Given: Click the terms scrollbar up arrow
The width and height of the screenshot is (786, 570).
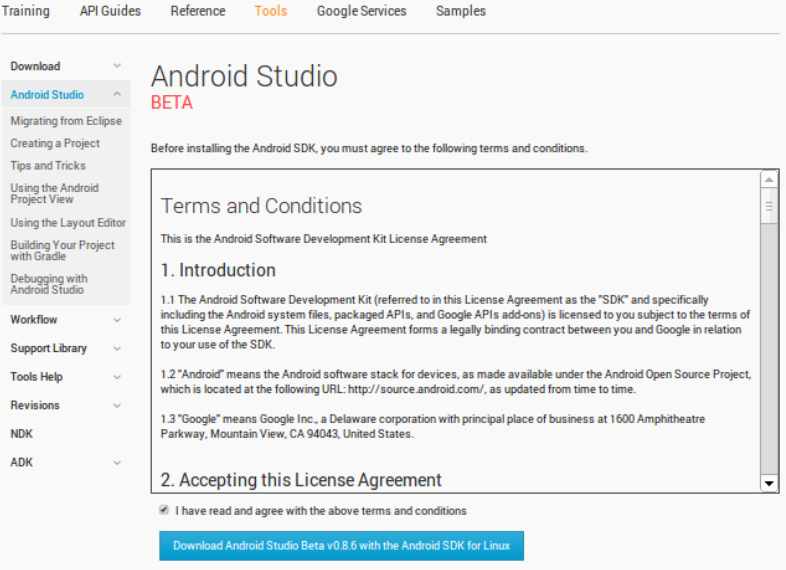Looking at the screenshot, I should click(769, 179).
